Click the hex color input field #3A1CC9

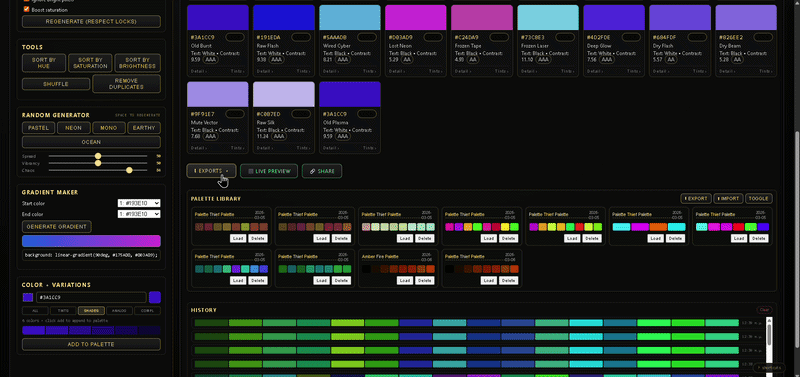click(x=91, y=297)
